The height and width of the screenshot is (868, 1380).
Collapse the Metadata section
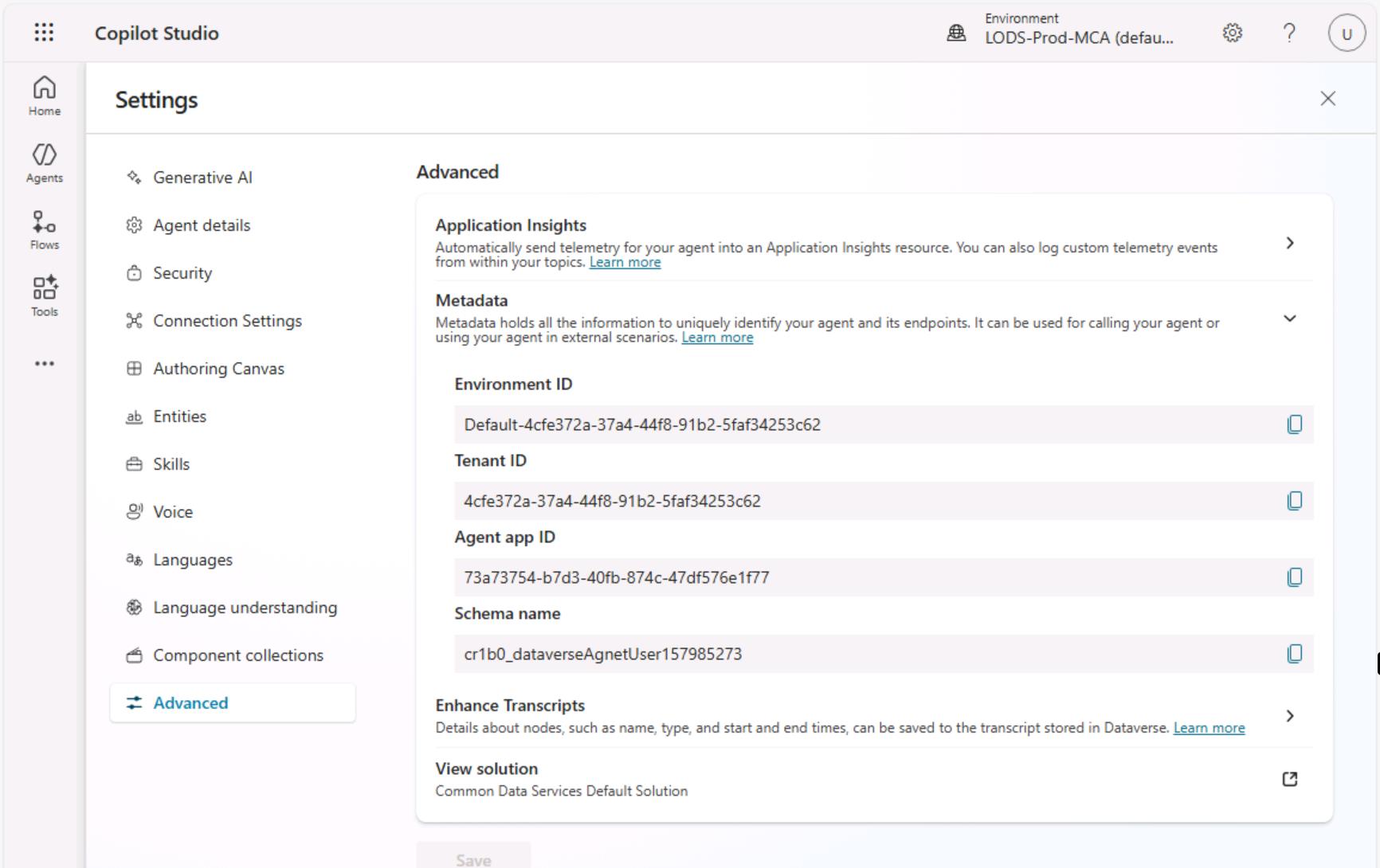(1289, 319)
